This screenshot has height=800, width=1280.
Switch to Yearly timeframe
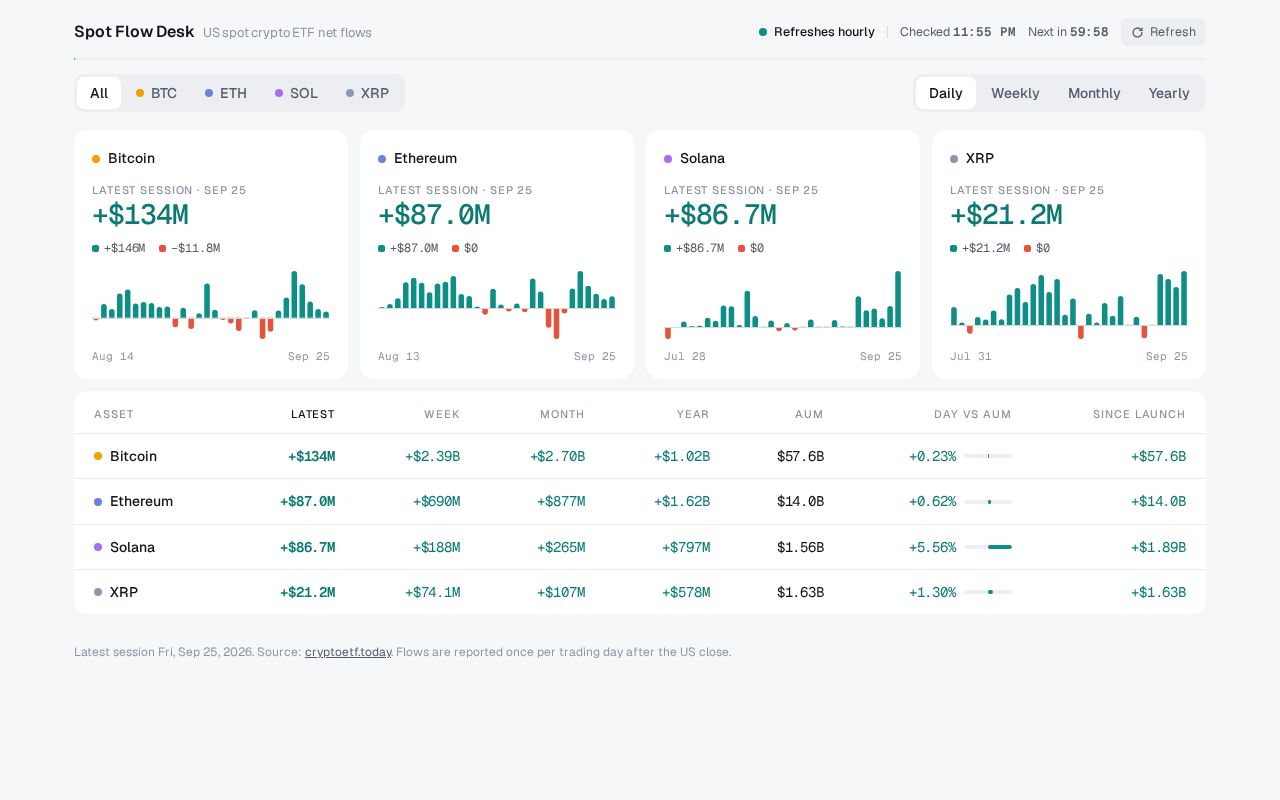(x=1169, y=93)
